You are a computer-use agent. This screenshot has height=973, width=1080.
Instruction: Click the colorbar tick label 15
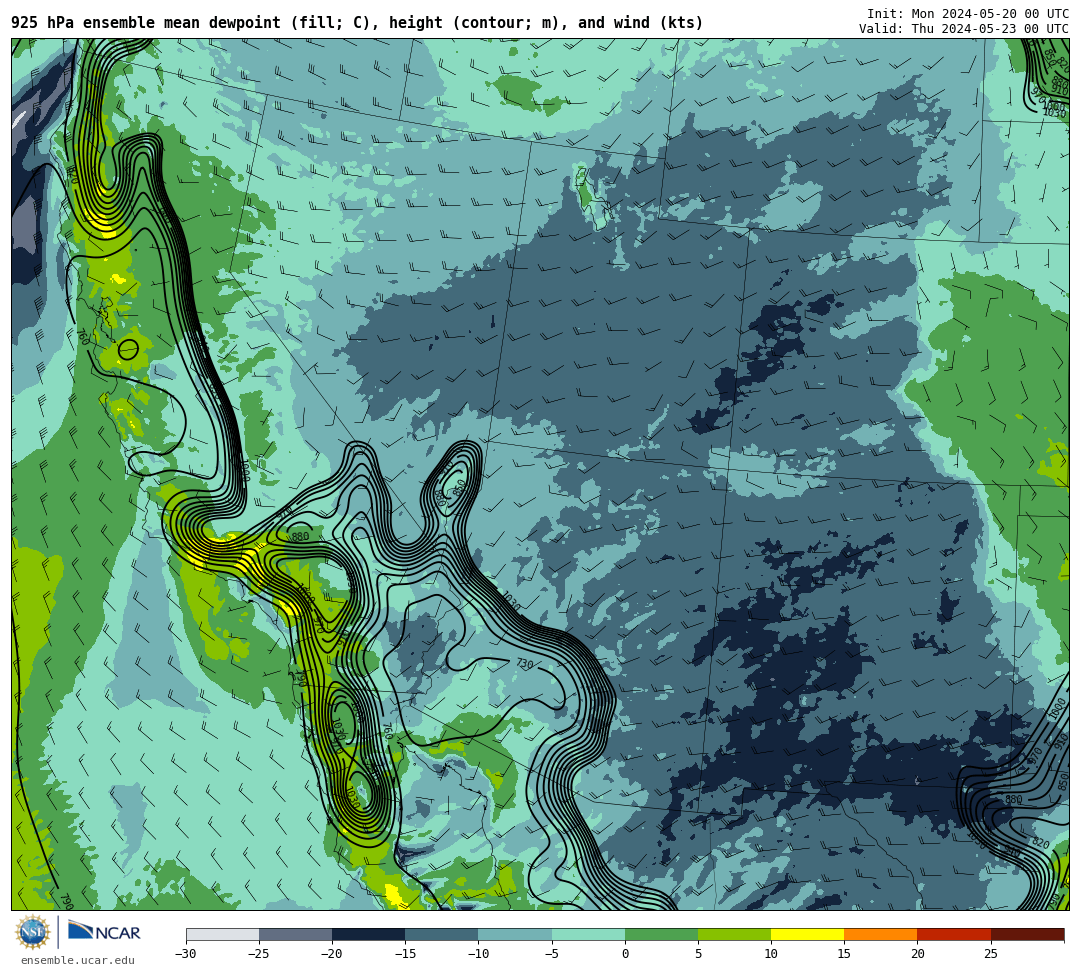click(x=844, y=954)
